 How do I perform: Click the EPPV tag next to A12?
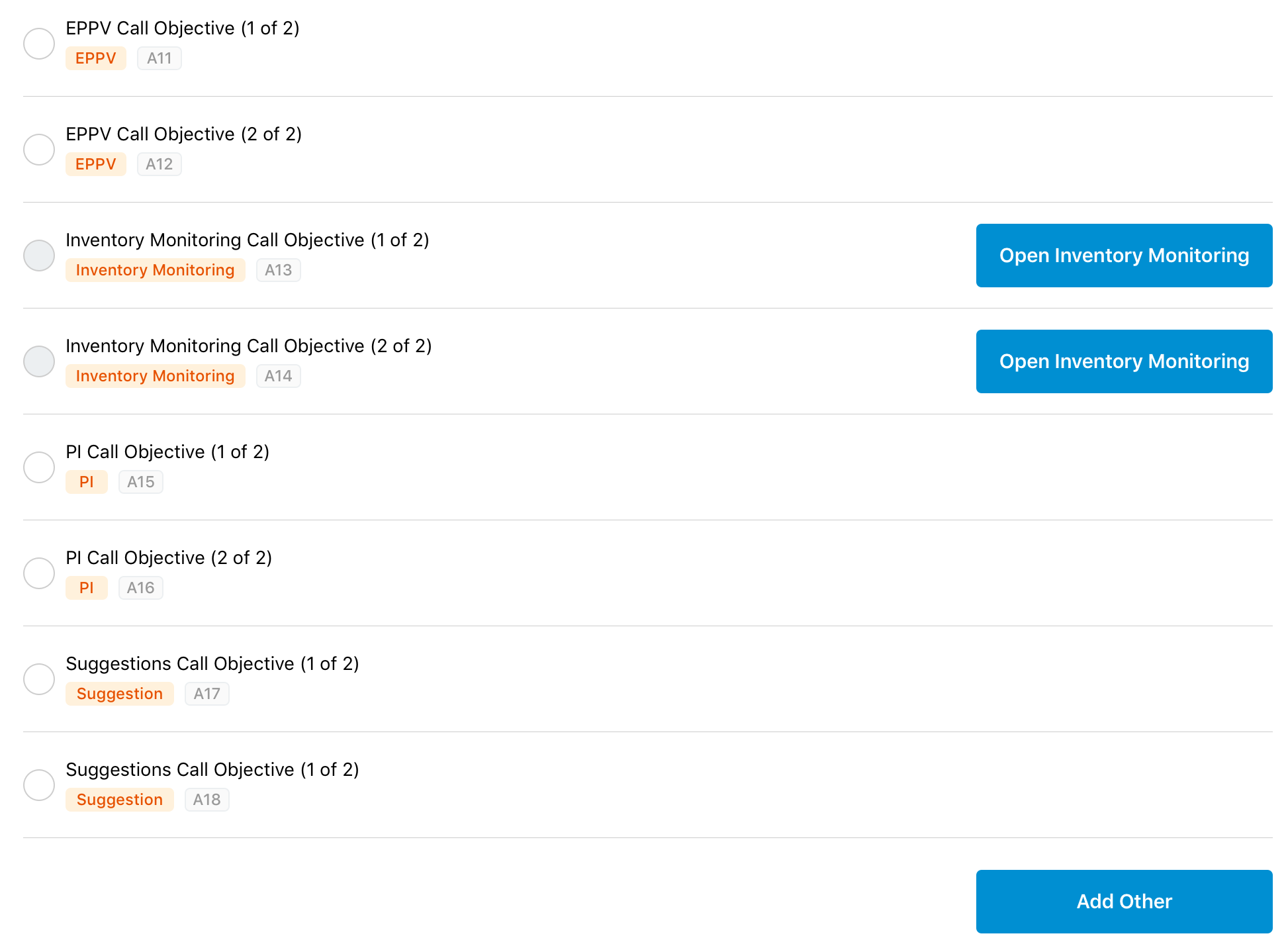pos(96,164)
